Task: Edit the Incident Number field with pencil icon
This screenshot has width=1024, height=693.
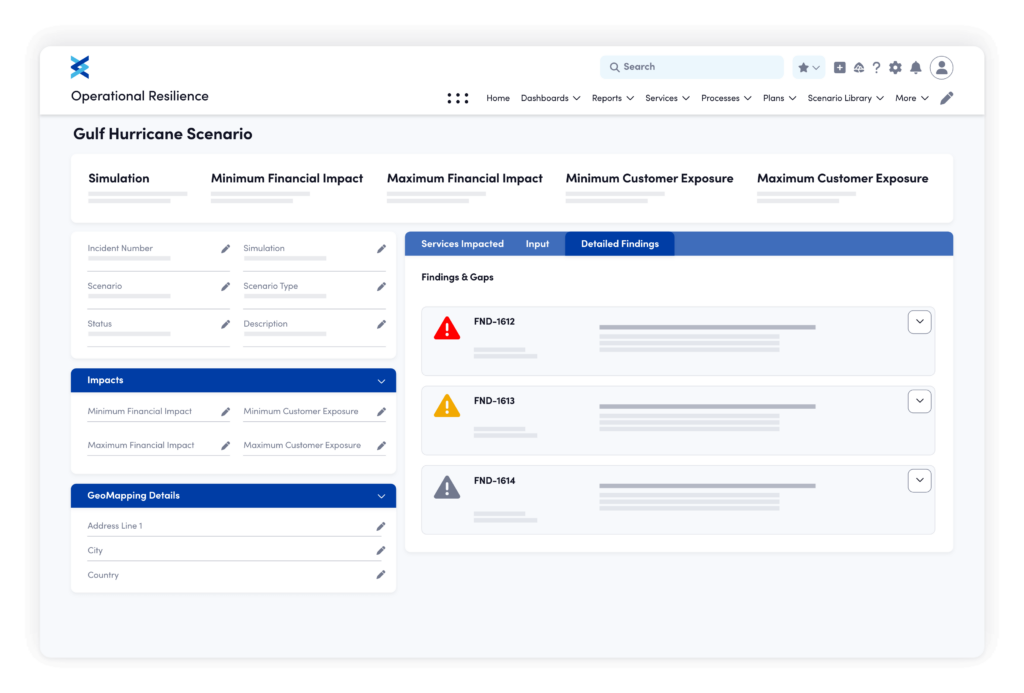Action: tap(225, 248)
